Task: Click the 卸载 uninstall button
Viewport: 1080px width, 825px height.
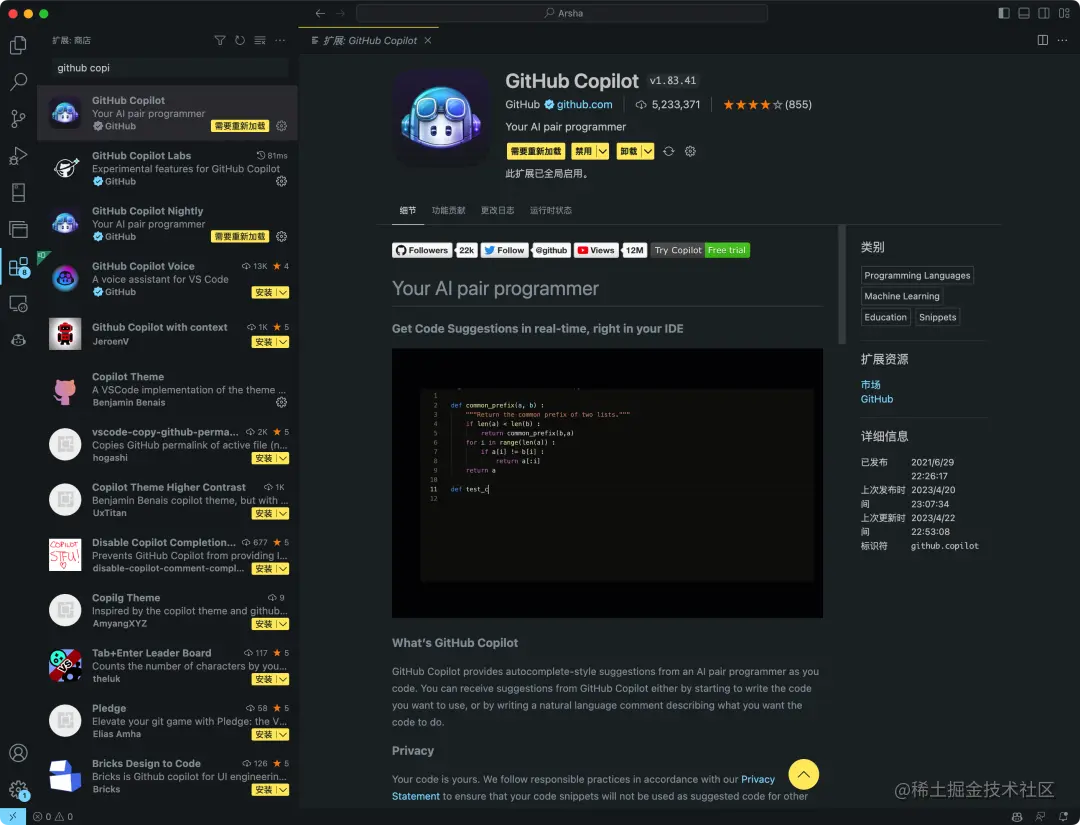Action: [x=629, y=152]
